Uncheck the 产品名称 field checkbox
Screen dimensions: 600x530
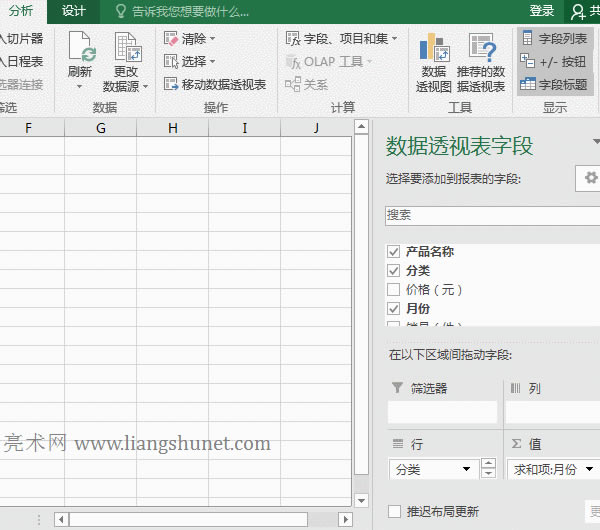(x=393, y=252)
